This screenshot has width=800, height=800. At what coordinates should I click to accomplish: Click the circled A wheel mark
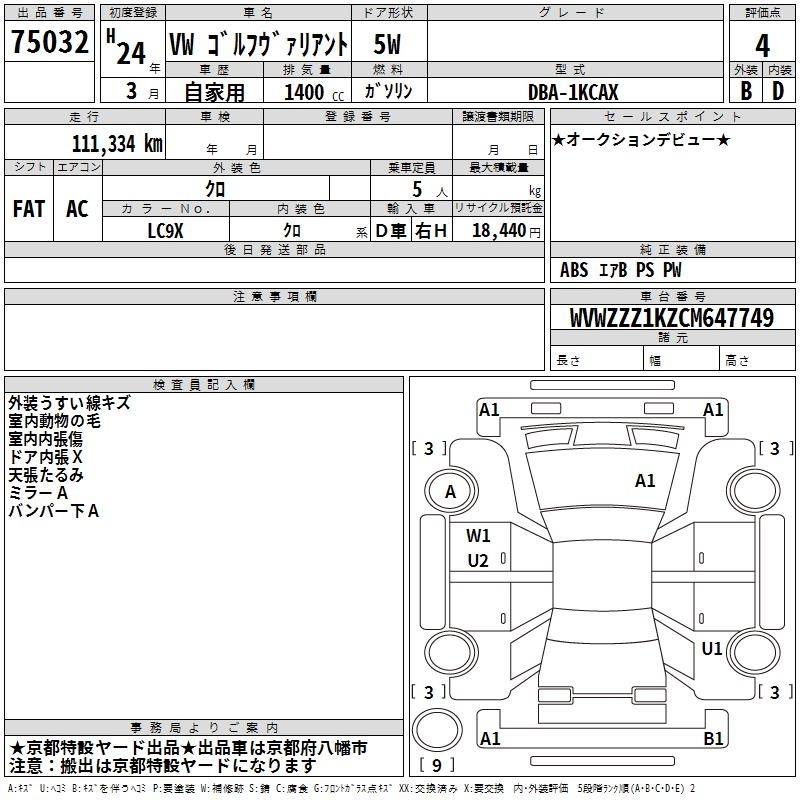coord(450,492)
